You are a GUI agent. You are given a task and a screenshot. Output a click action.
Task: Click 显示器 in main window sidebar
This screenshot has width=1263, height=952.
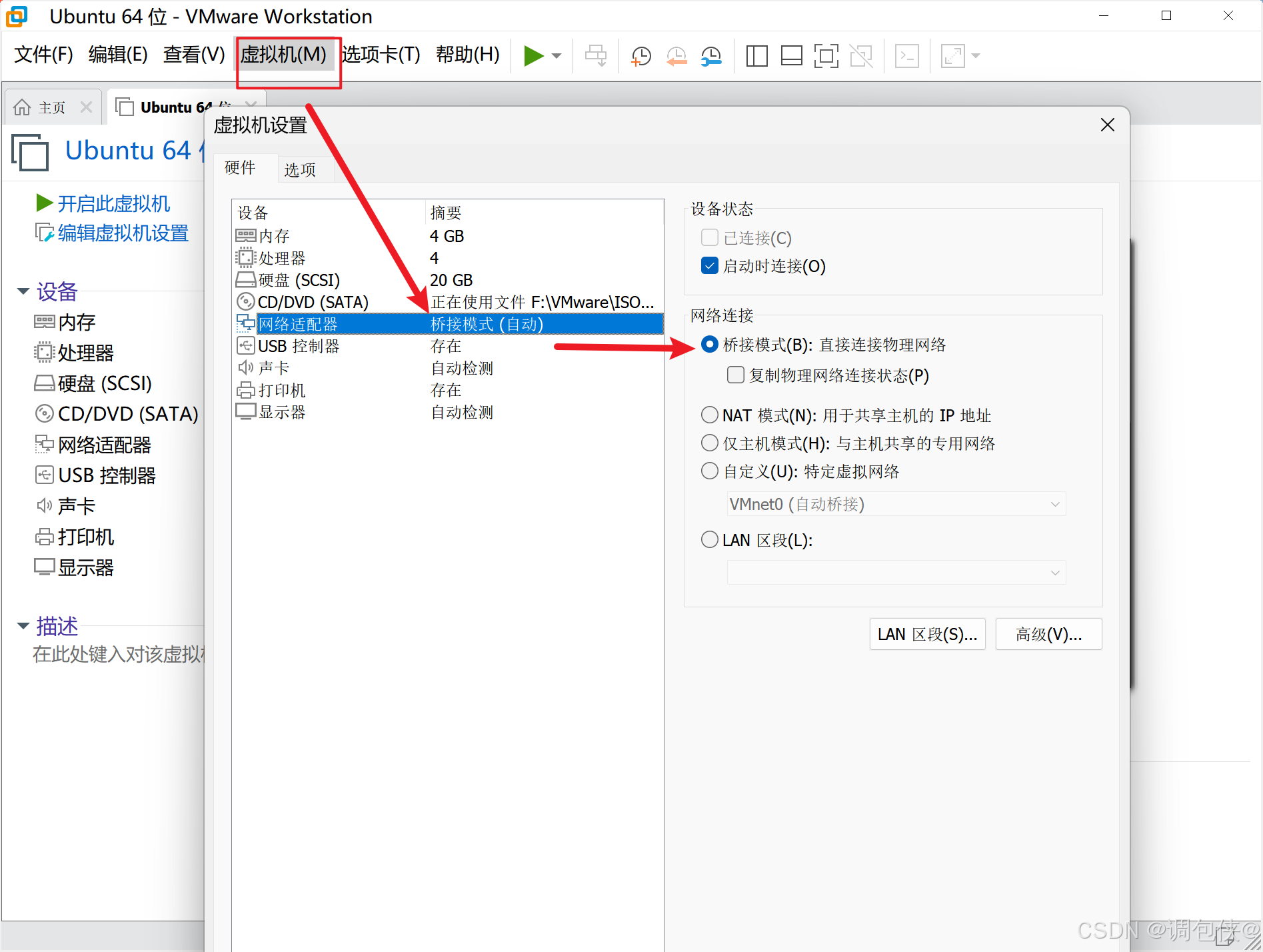(74, 567)
